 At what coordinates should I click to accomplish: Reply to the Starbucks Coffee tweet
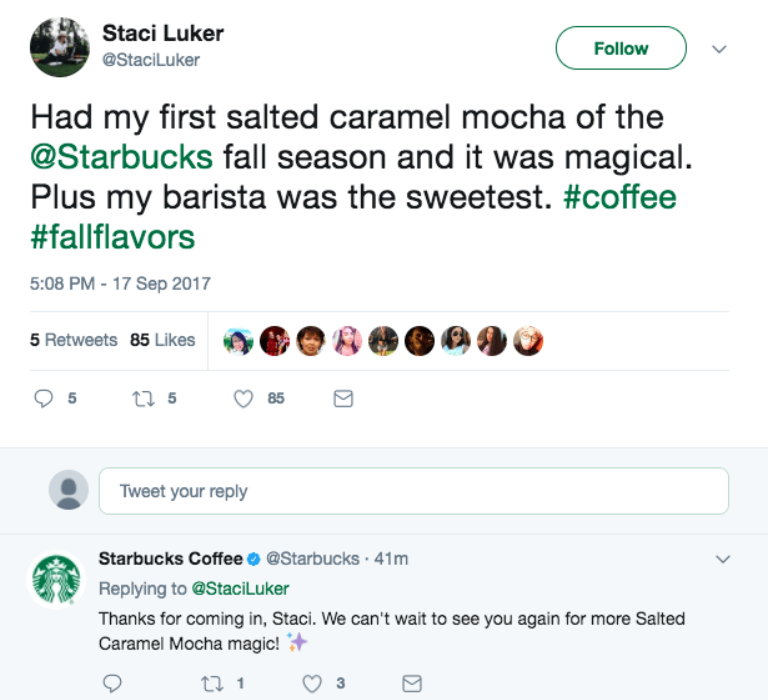point(111,684)
